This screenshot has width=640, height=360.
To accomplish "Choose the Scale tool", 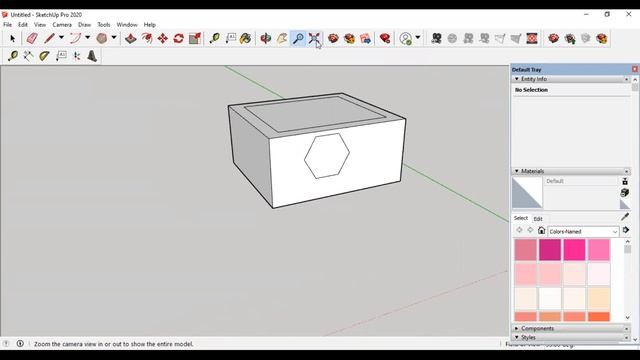I will tap(195, 38).
